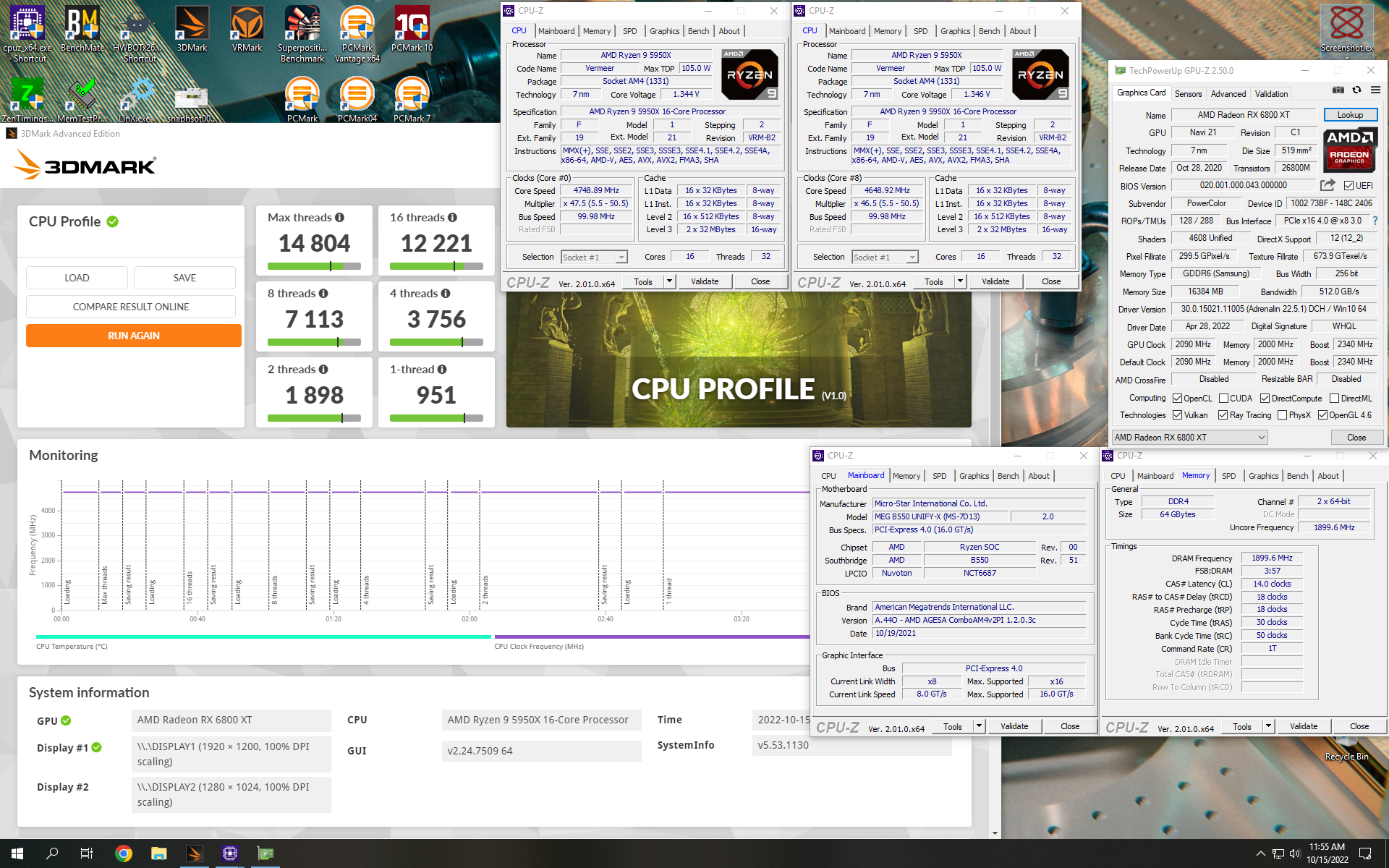Select Bench tab in Mainboard CPU-Z window
Viewport: 1389px width, 868px height.
click(1008, 476)
